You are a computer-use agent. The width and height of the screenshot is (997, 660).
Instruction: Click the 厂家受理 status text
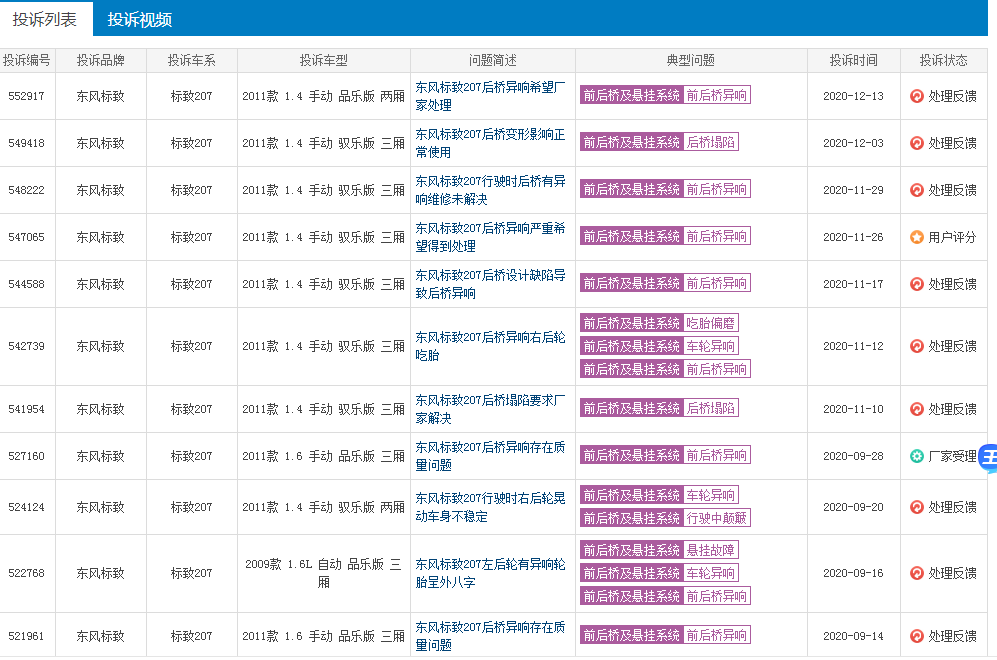click(952, 456)
